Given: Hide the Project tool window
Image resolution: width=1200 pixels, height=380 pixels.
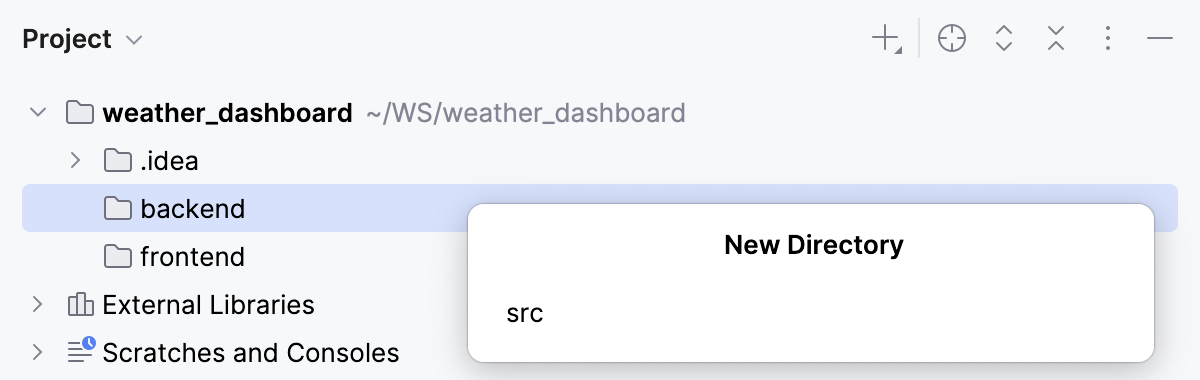Looking at the screenshot, I should click(x=1159, y=40).
